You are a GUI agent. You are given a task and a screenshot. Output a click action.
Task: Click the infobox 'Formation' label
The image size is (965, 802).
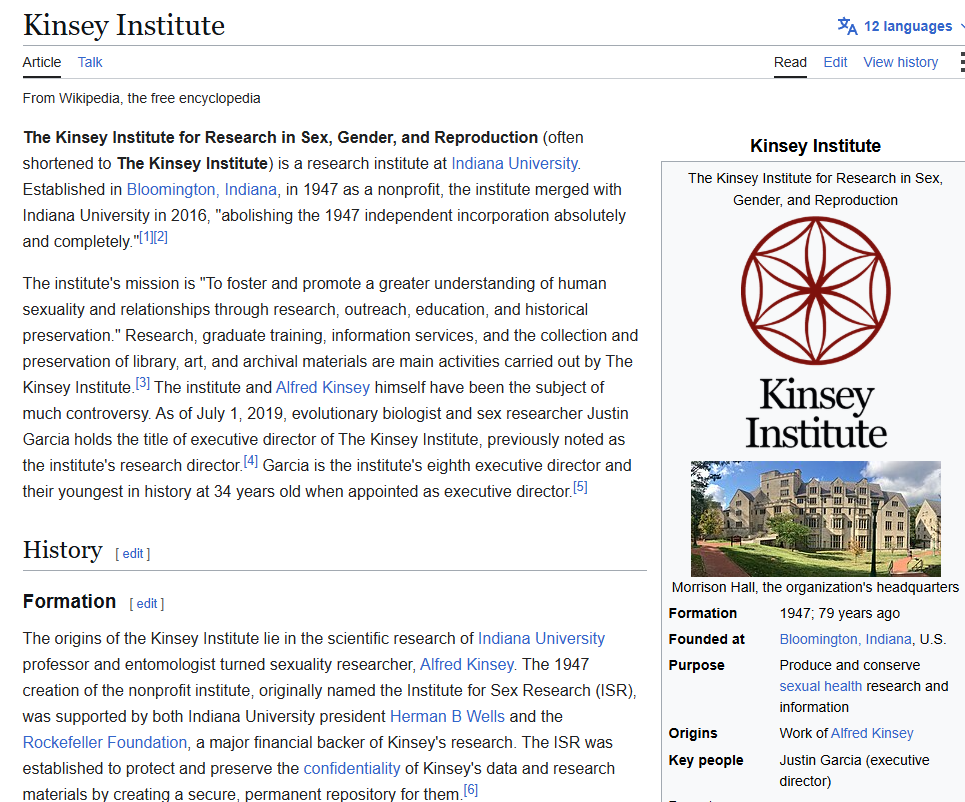(x=703, y=613)
